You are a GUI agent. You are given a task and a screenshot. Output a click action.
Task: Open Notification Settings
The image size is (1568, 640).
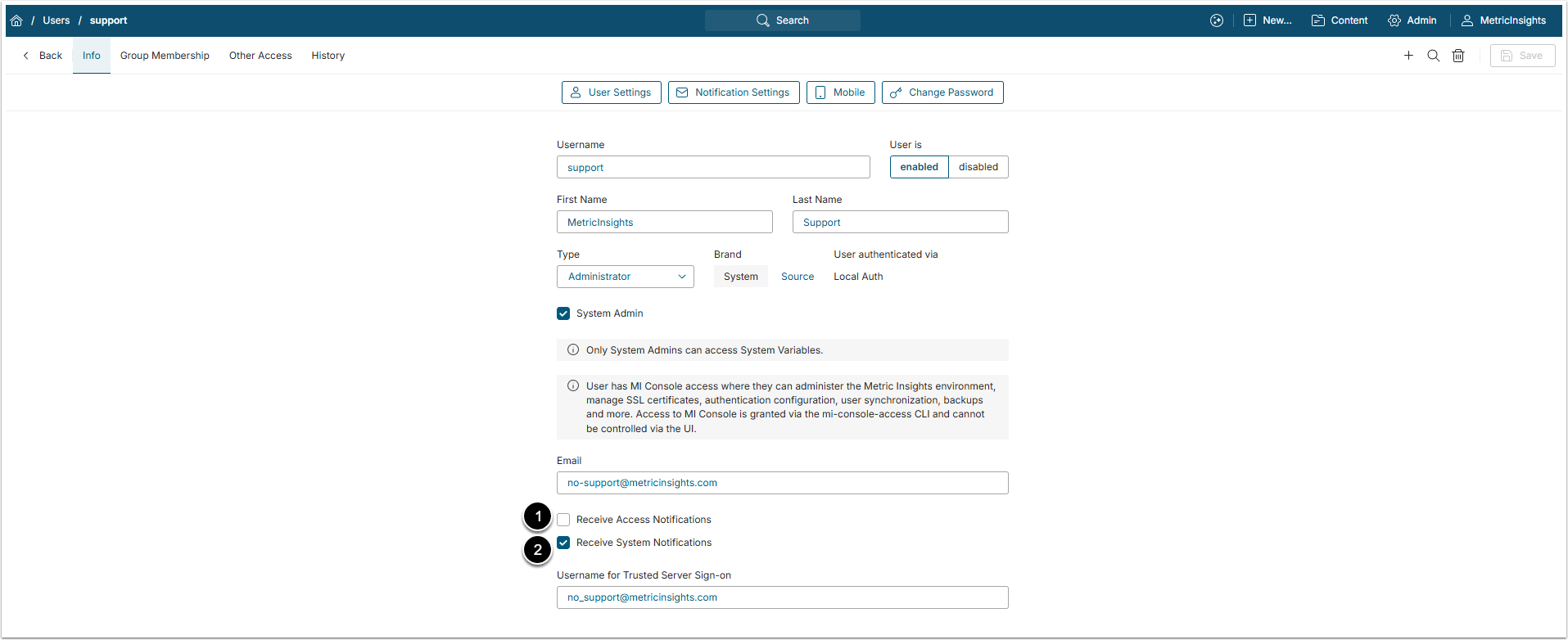pos(734,92)
